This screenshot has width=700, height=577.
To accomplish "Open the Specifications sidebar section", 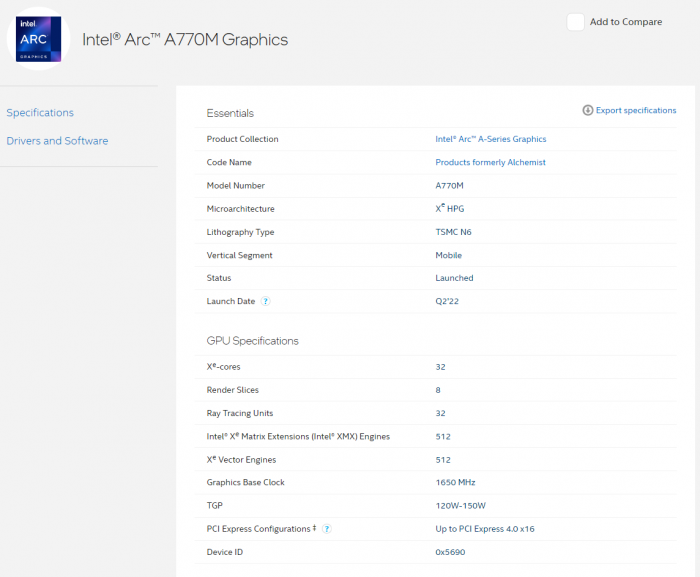I will pos(40,113).
